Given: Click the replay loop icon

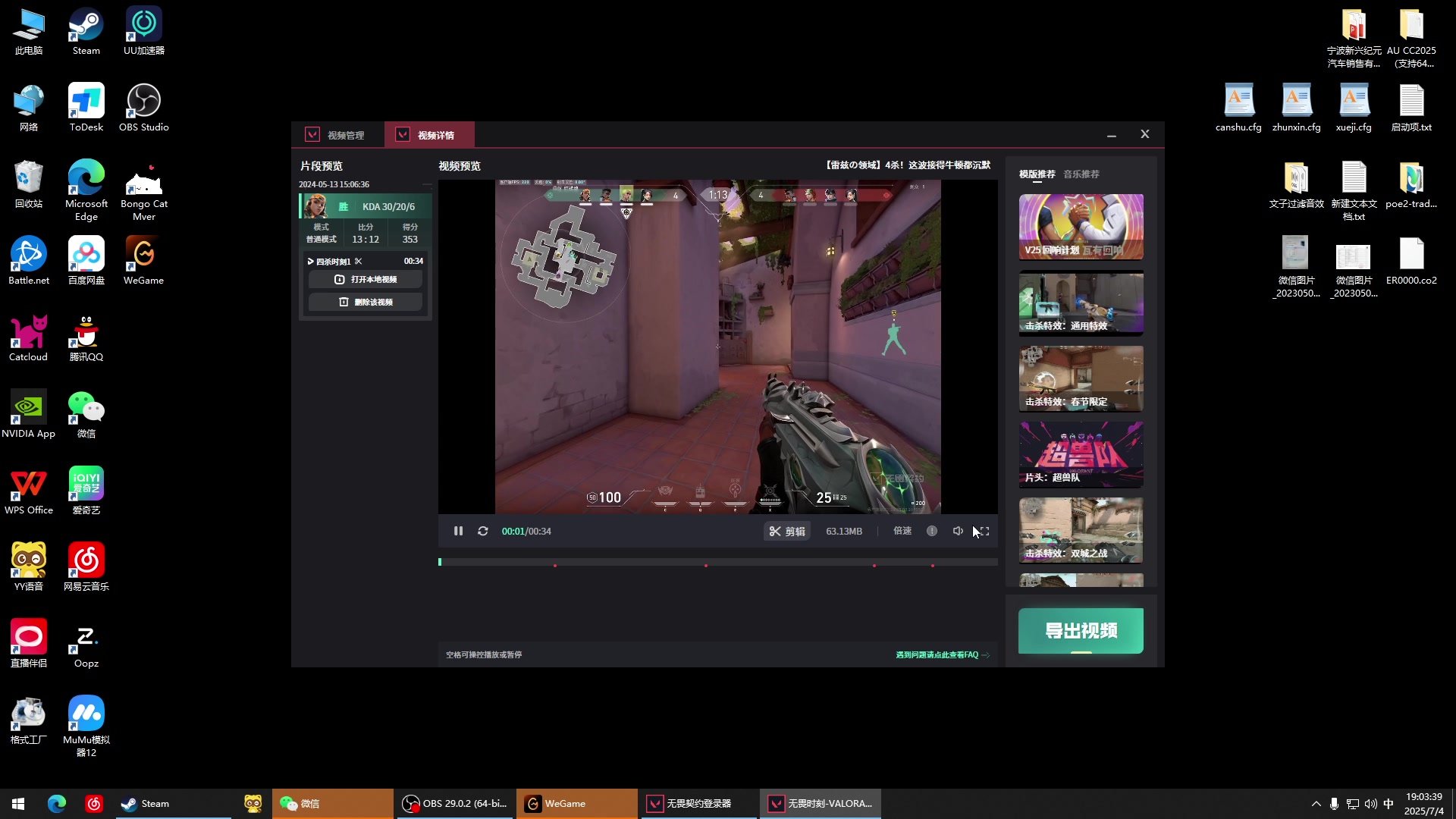Looking at the screenshot, I should (483, 532).
